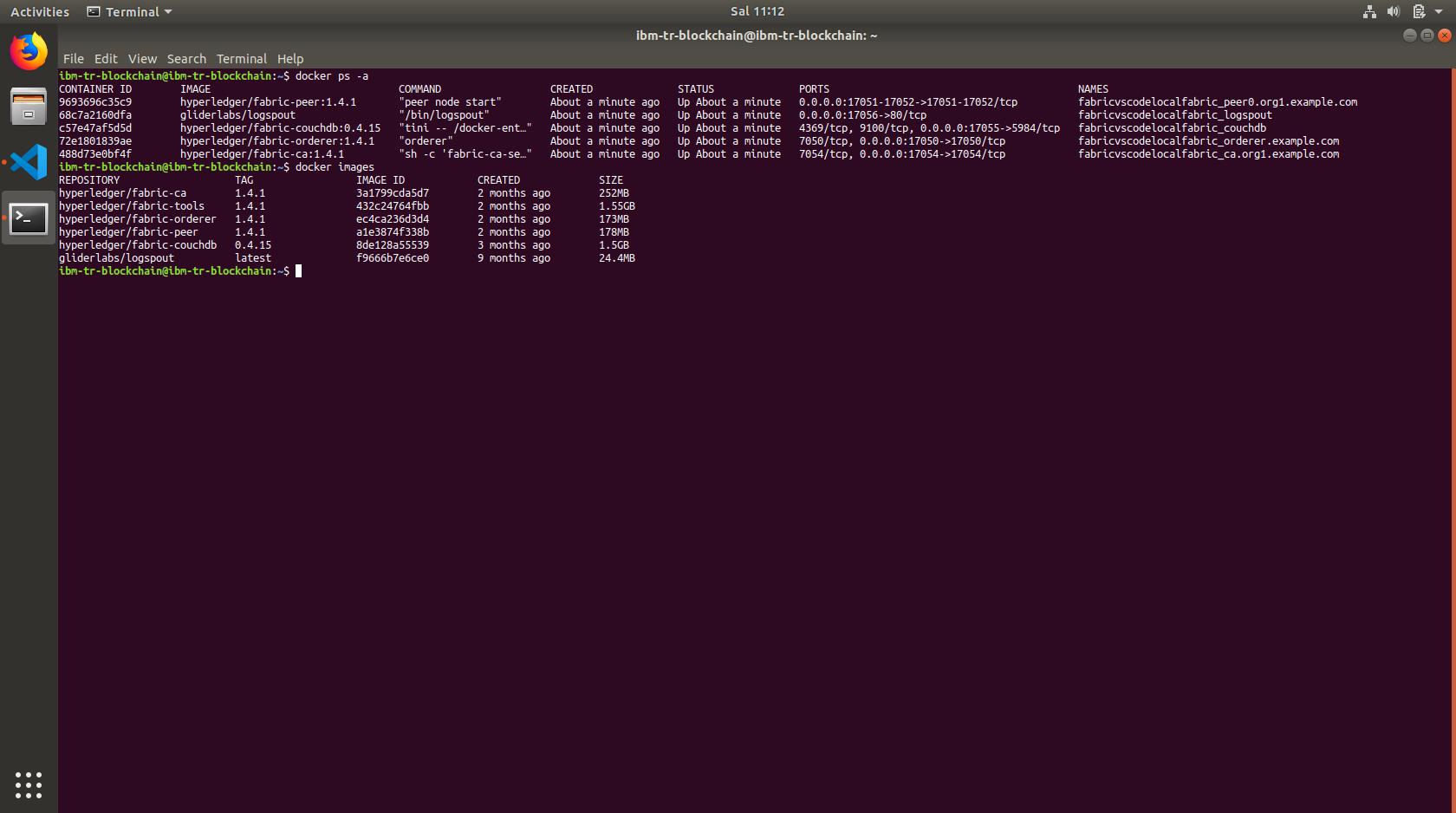Show Applications grid
Screen dimensions: 1456x813
click(29, 784)
